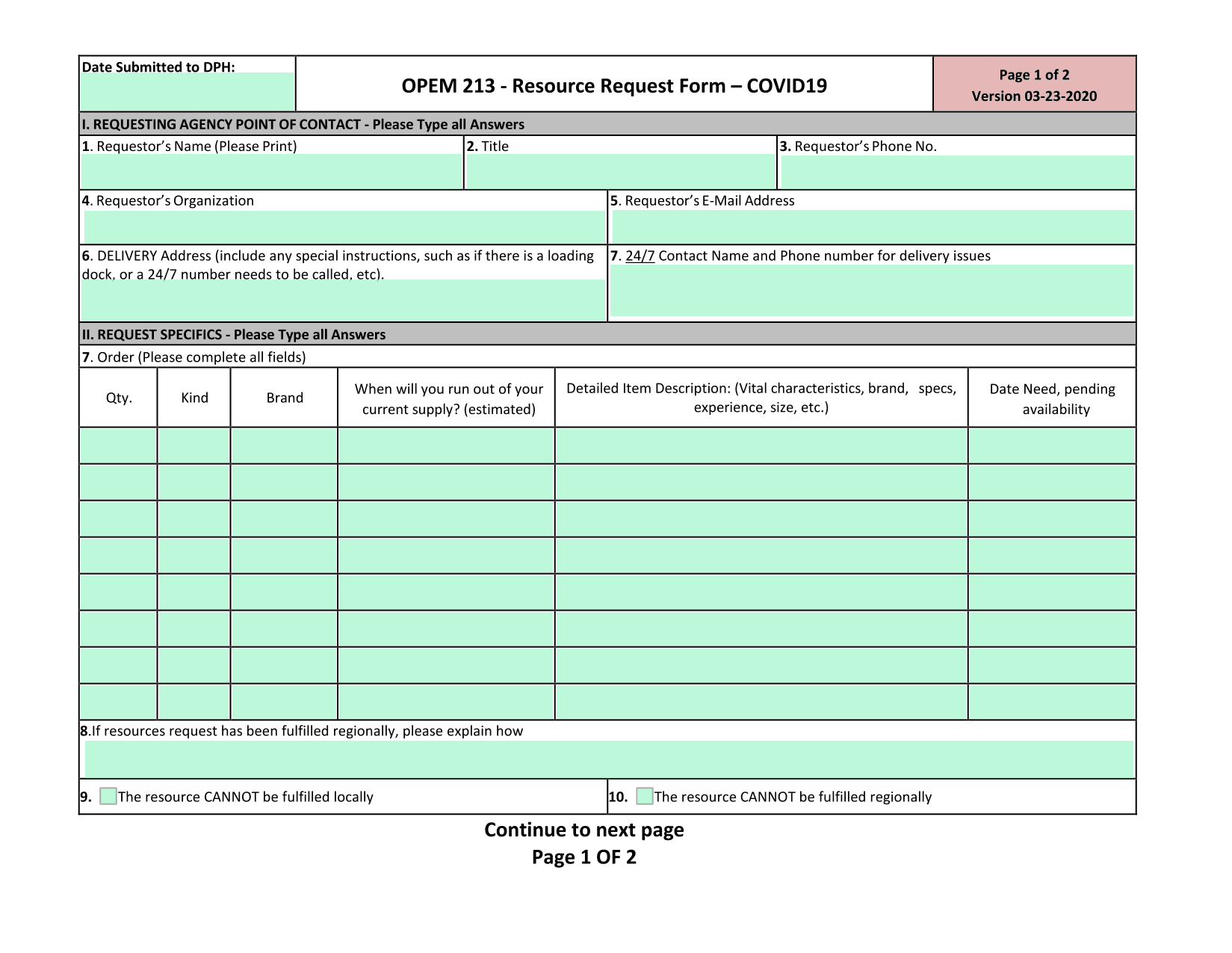This screenshot has width=1232, height=953.
Task: Click the 'Brand' column header
Action: (285, 398)
